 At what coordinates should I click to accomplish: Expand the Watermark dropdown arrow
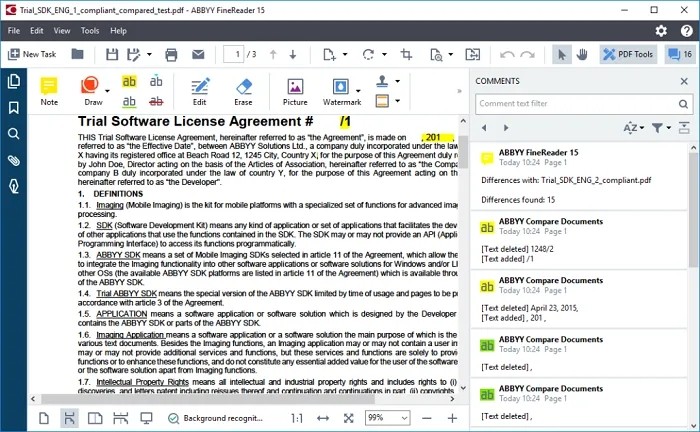tap(358, 91)
